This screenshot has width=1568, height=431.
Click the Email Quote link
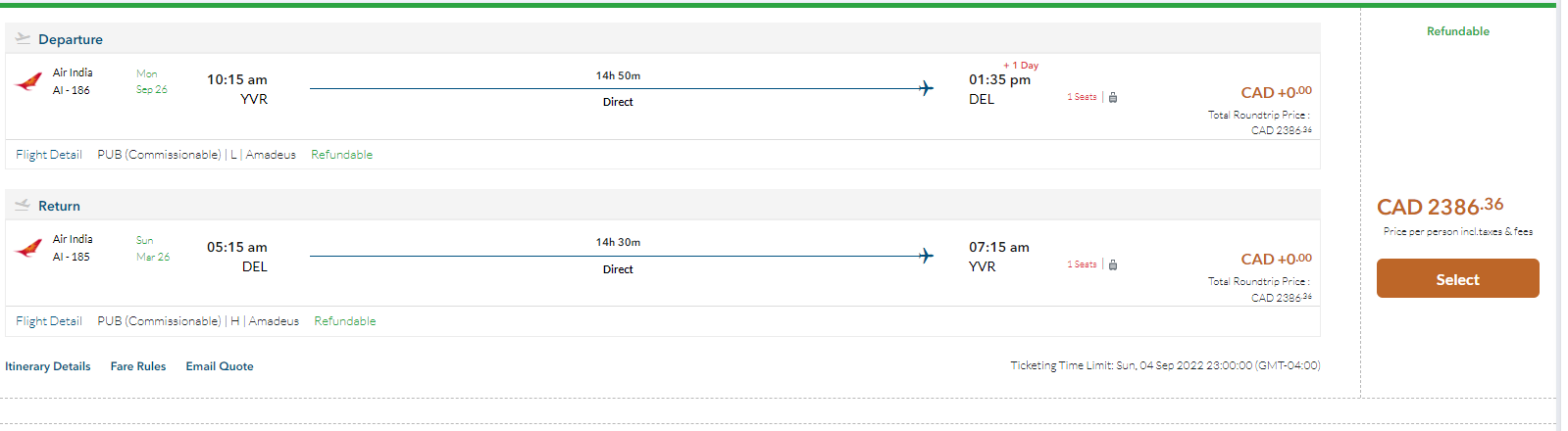click(x=220, y=366)
